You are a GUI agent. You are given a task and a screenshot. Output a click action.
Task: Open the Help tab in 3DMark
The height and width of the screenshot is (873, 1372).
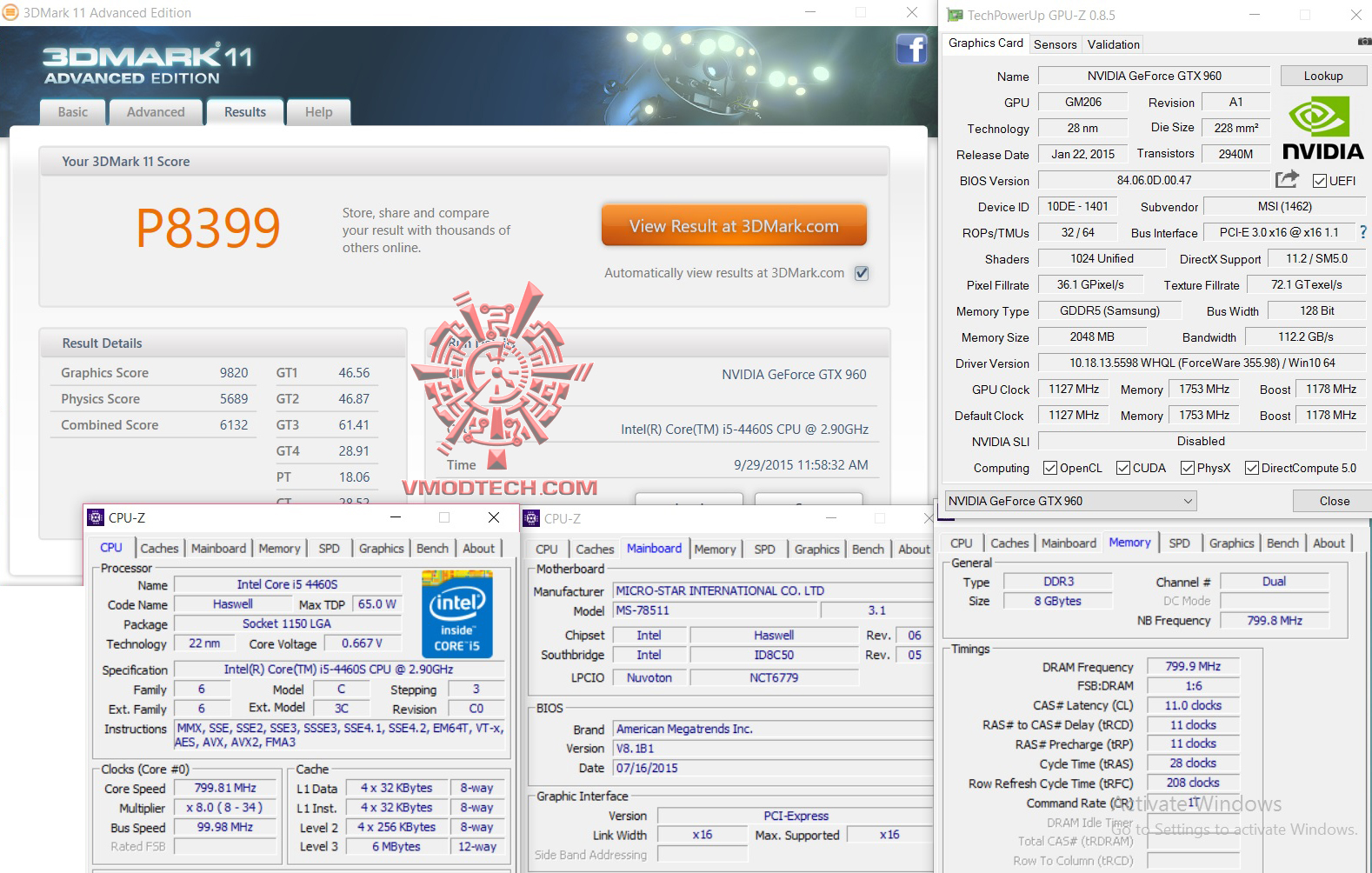point(319,112)
